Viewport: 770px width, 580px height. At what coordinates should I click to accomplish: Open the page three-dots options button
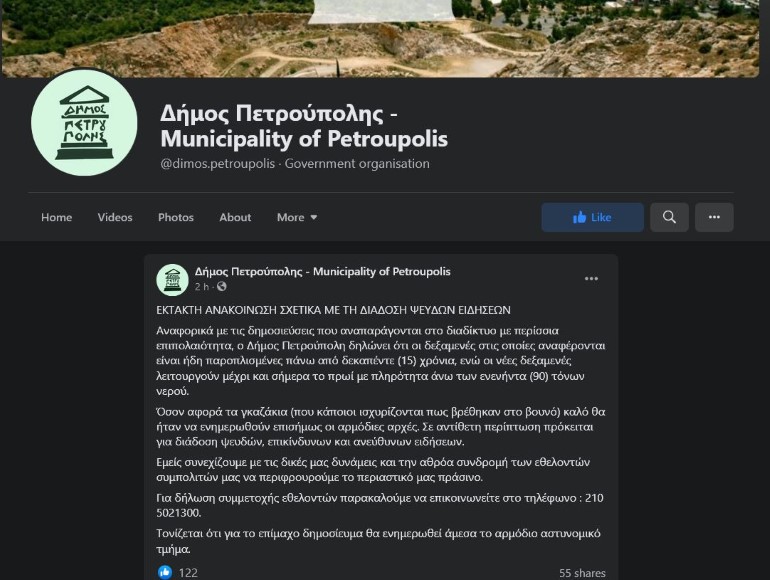(714, 217)
